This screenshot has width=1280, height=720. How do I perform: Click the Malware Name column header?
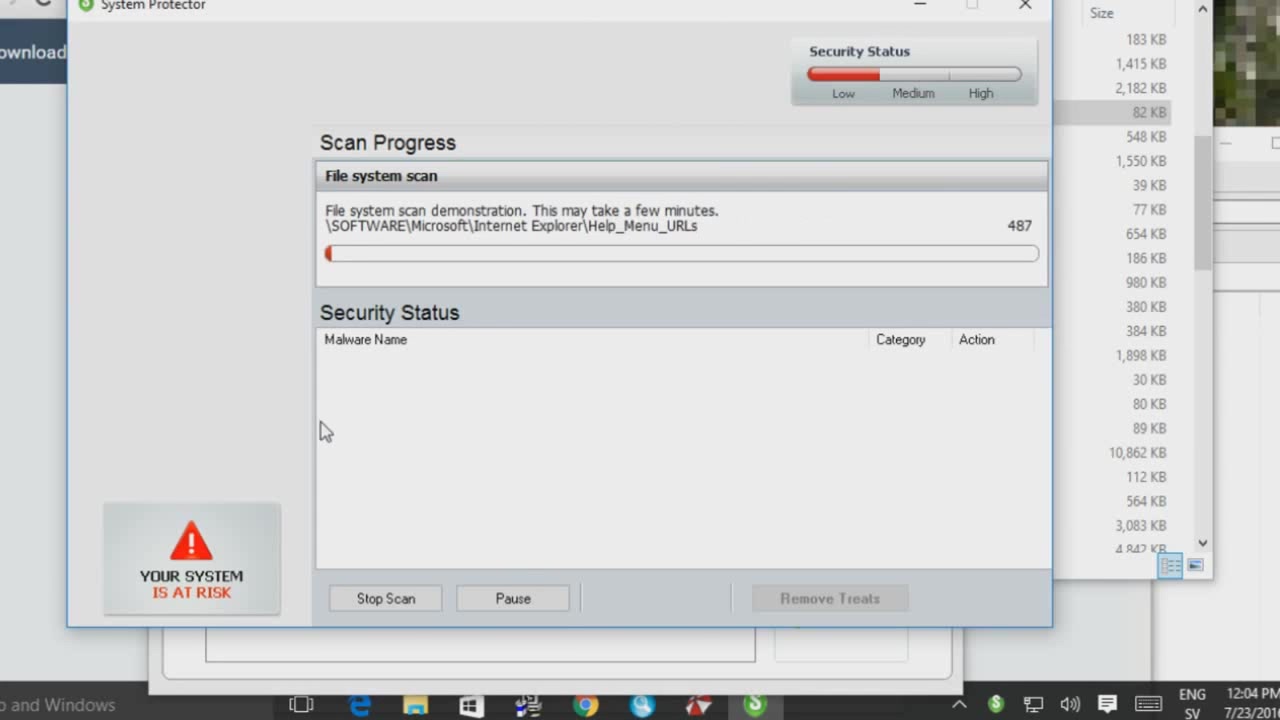pyautogui.click(x=366, y=340)
